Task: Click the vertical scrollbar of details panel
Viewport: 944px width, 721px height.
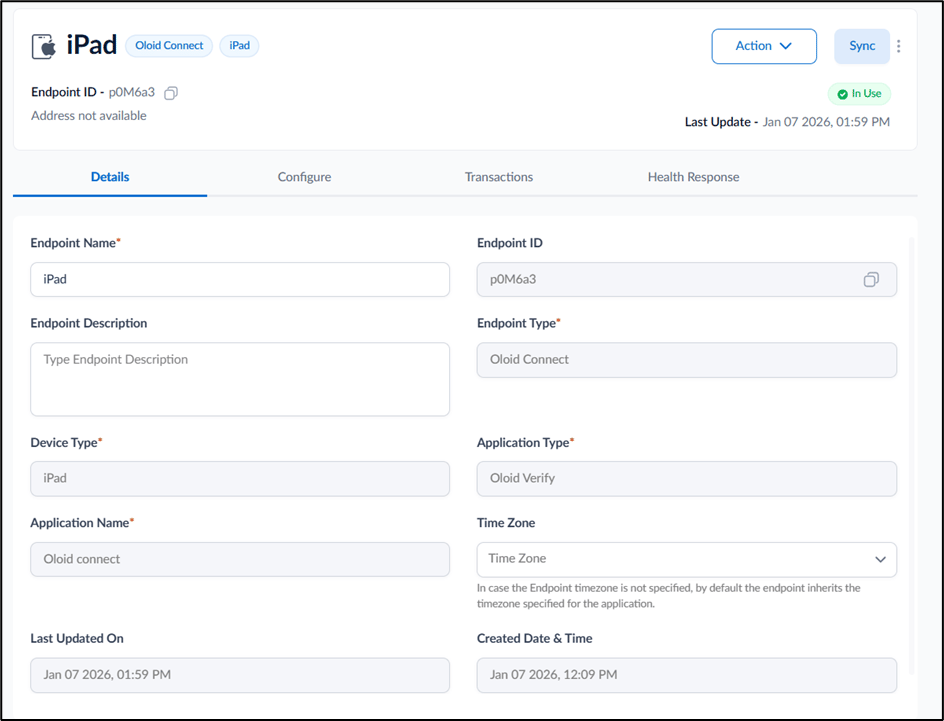Action: click(x=911, y=456)
